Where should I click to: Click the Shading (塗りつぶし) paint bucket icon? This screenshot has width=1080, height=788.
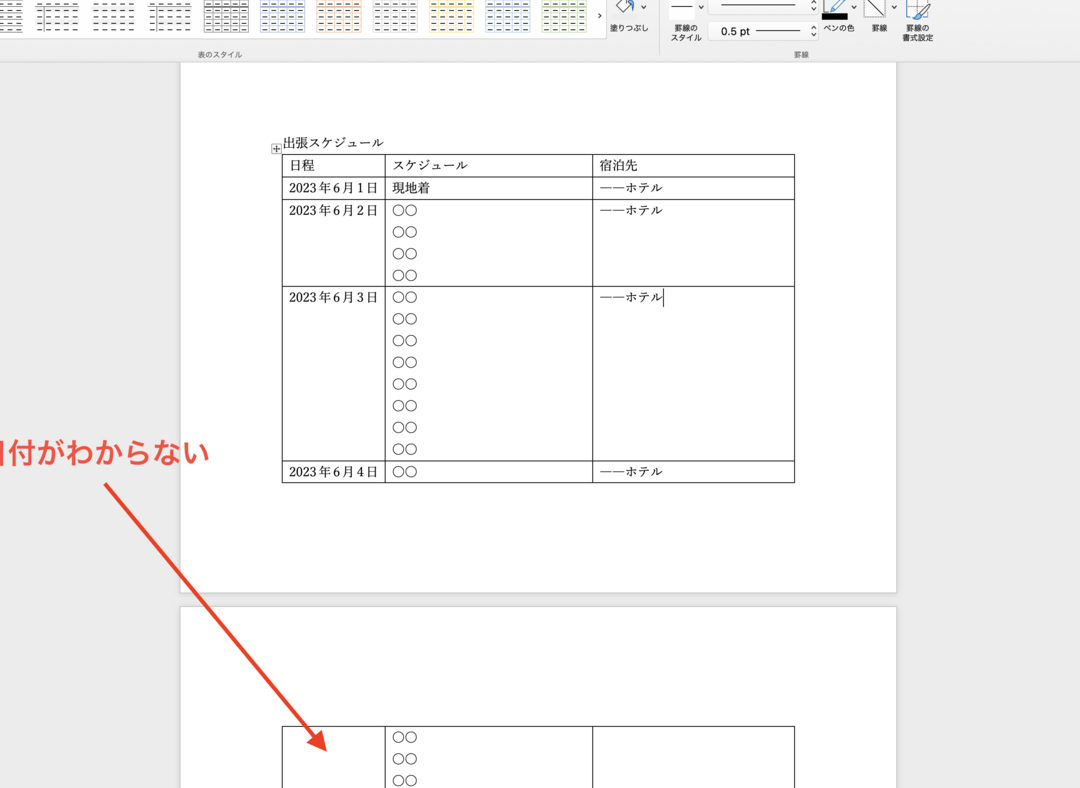(x=625, y=8)
